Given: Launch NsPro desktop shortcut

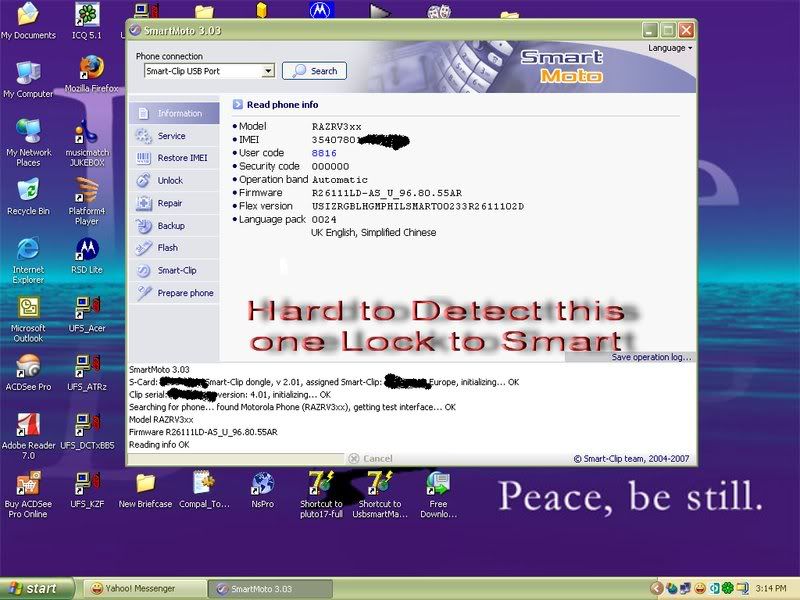Looking at the screenshot, I should [x=262, y=490].
